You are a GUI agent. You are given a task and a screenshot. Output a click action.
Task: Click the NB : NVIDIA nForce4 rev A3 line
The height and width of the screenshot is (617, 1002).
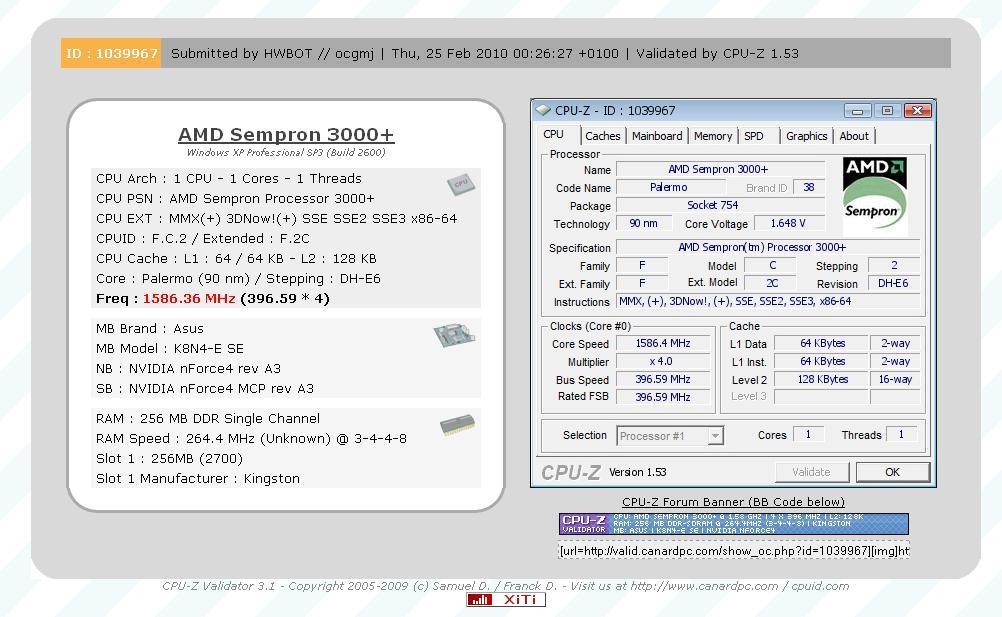coord(189,369)
